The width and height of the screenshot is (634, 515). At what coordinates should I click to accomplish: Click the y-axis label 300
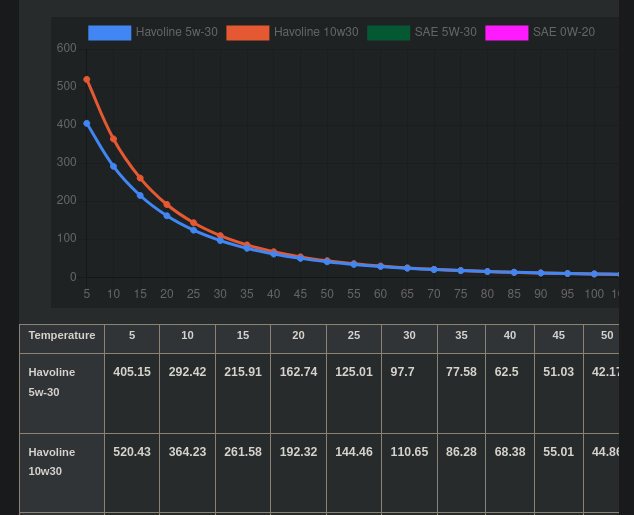coord(67,162)
